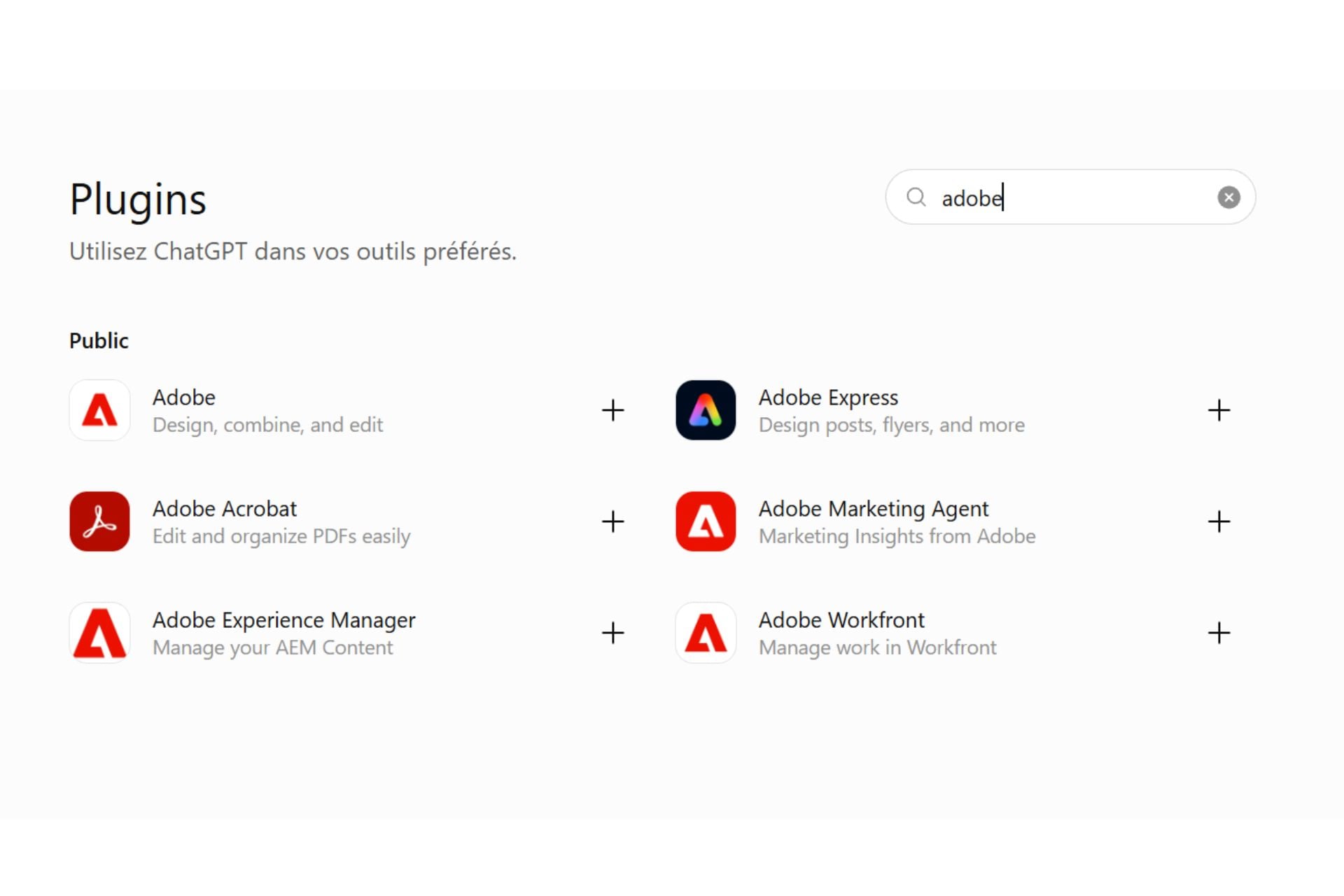
Task: Click the Adobe Workfront logo icon
Action: (x=706, y=633)
